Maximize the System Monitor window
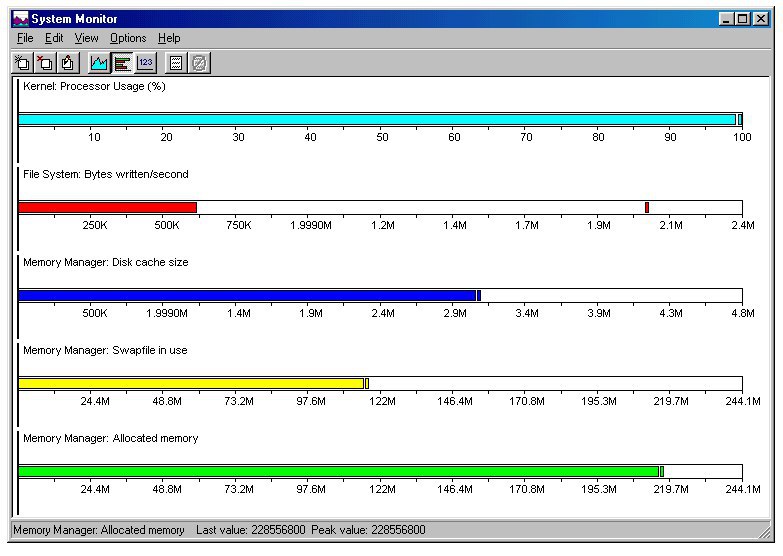783x556 pixels. click(x=743, y=19)
